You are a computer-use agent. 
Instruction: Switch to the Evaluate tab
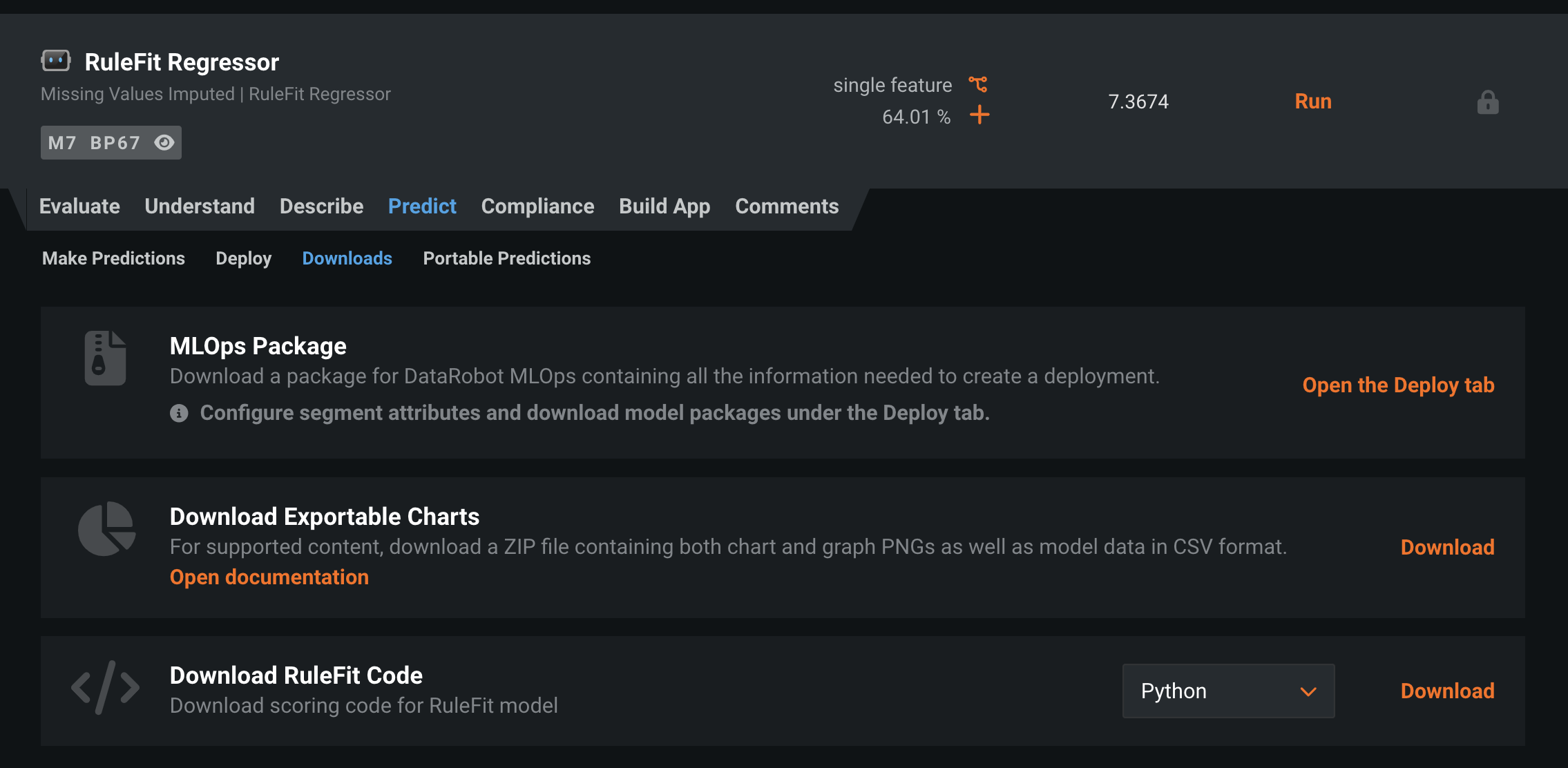79,206
